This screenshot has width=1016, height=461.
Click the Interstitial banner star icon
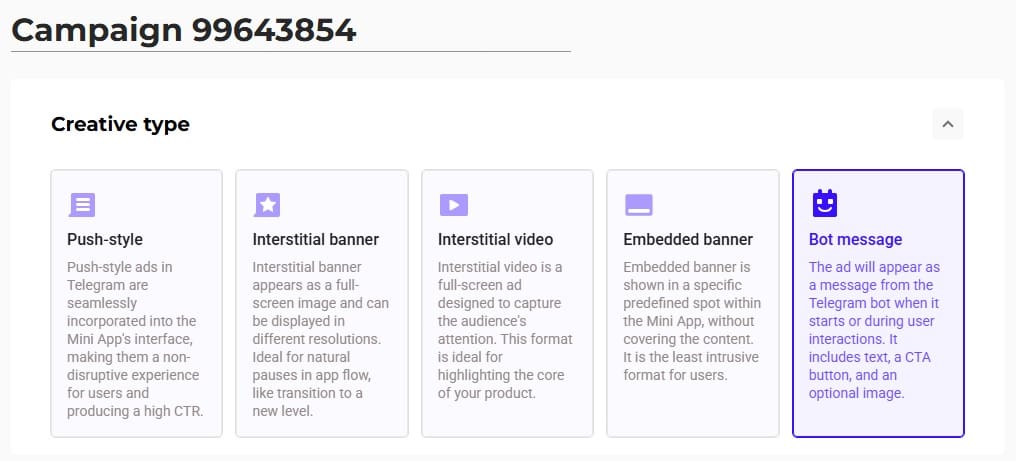[267, 205]
